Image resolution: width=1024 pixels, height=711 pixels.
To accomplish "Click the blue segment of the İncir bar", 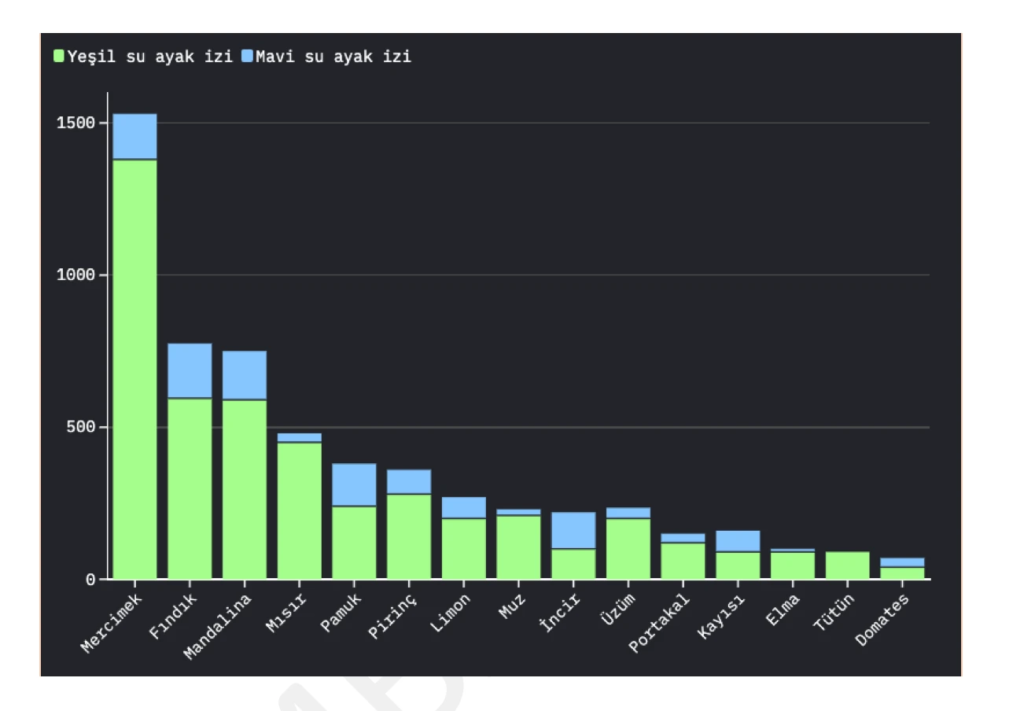I will pyautogui.click(x=573, y=530).
